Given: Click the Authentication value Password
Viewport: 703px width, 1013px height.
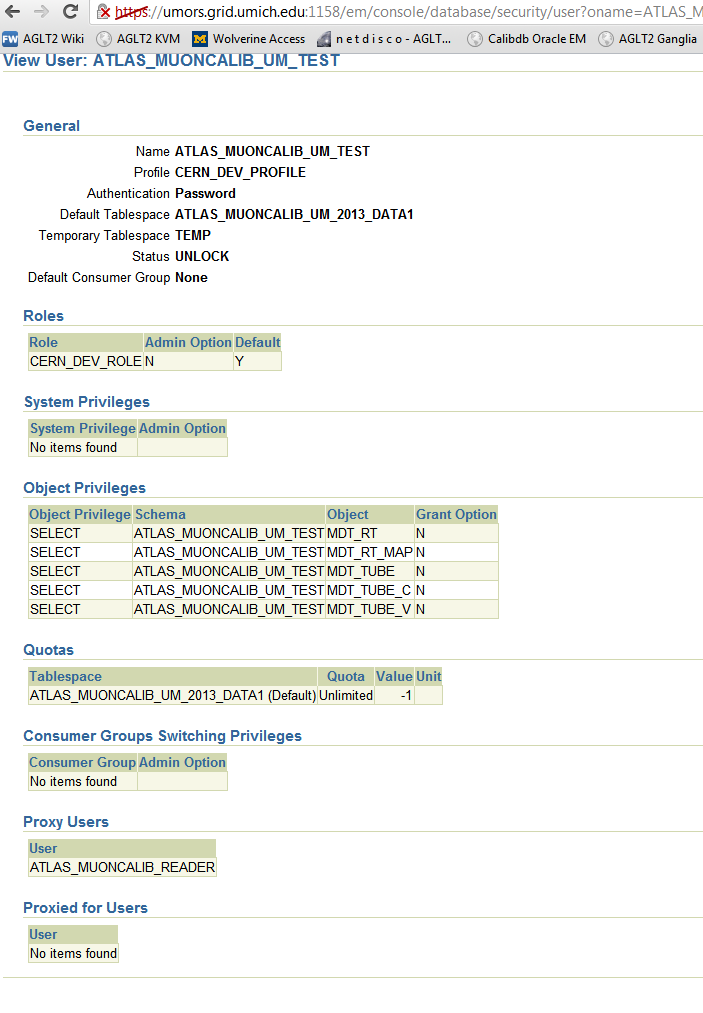Looking at the screenshot, I should coord(205,193).
